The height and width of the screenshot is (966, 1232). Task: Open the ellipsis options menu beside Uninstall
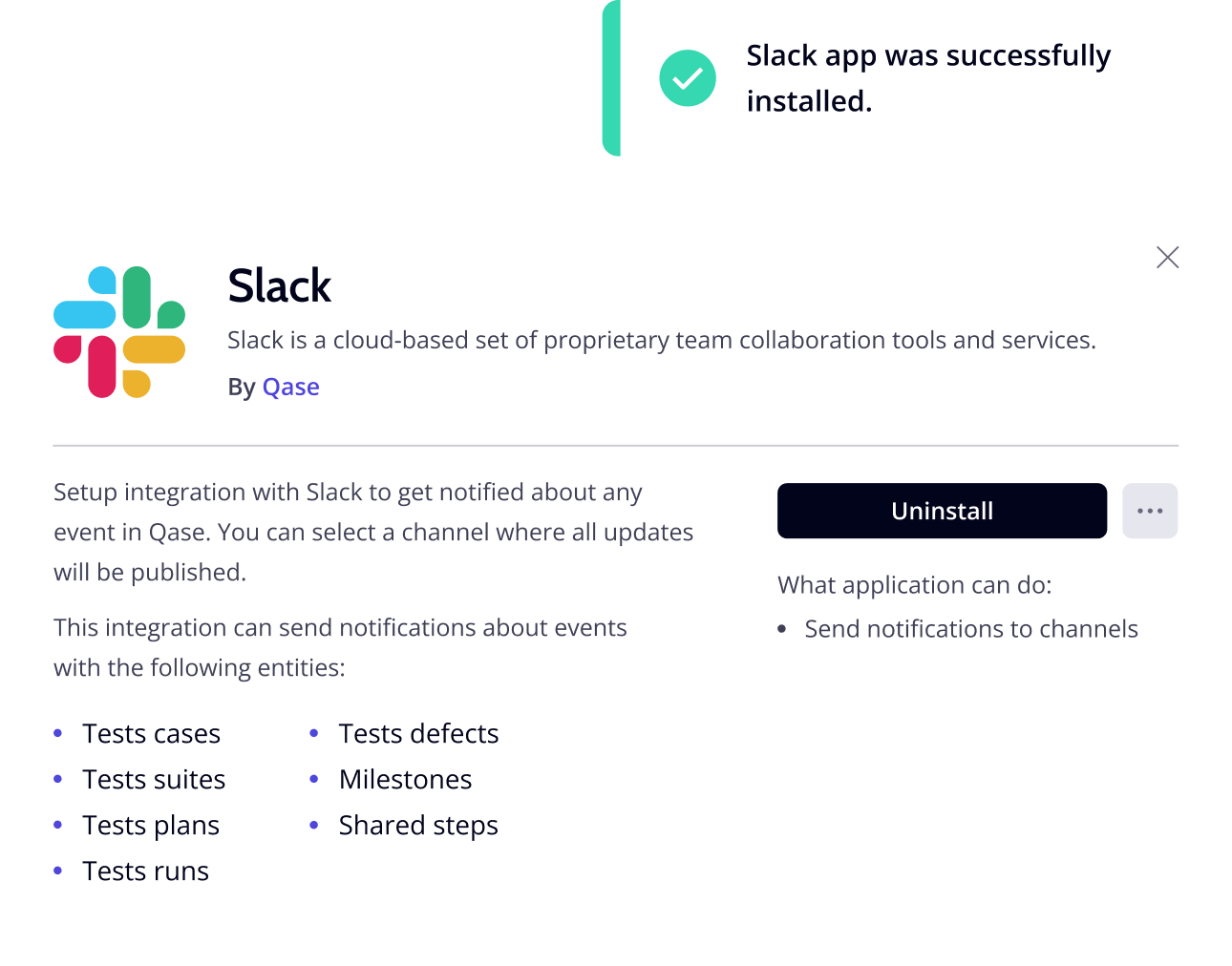1149,511
